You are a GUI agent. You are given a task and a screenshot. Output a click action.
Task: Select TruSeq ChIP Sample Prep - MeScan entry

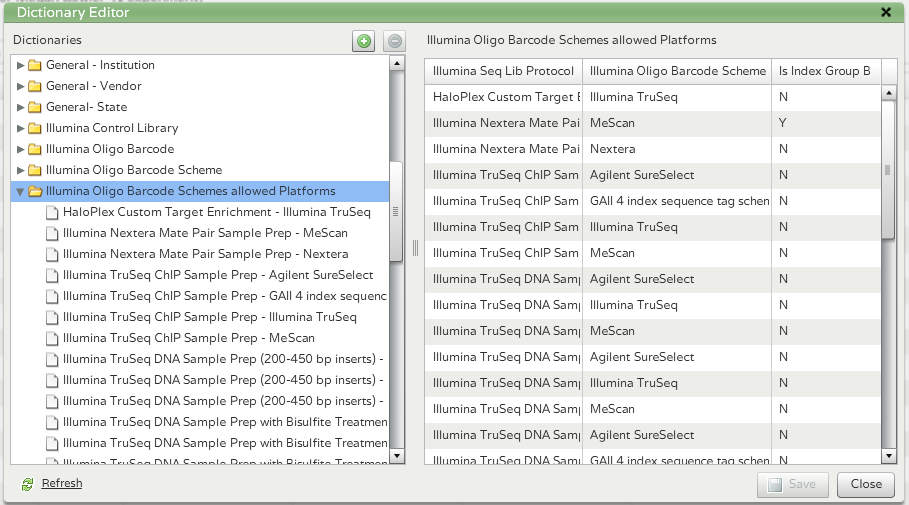tap(189, 338)
